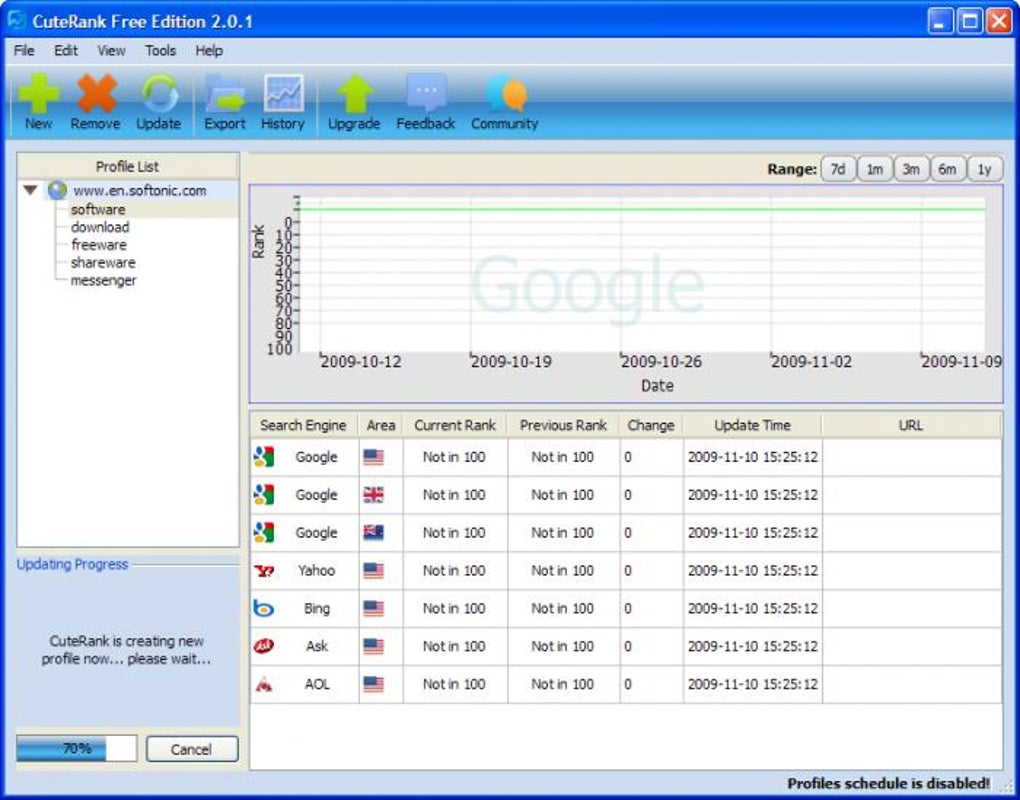Click the 2009-10-26 date label on chart

661,362
